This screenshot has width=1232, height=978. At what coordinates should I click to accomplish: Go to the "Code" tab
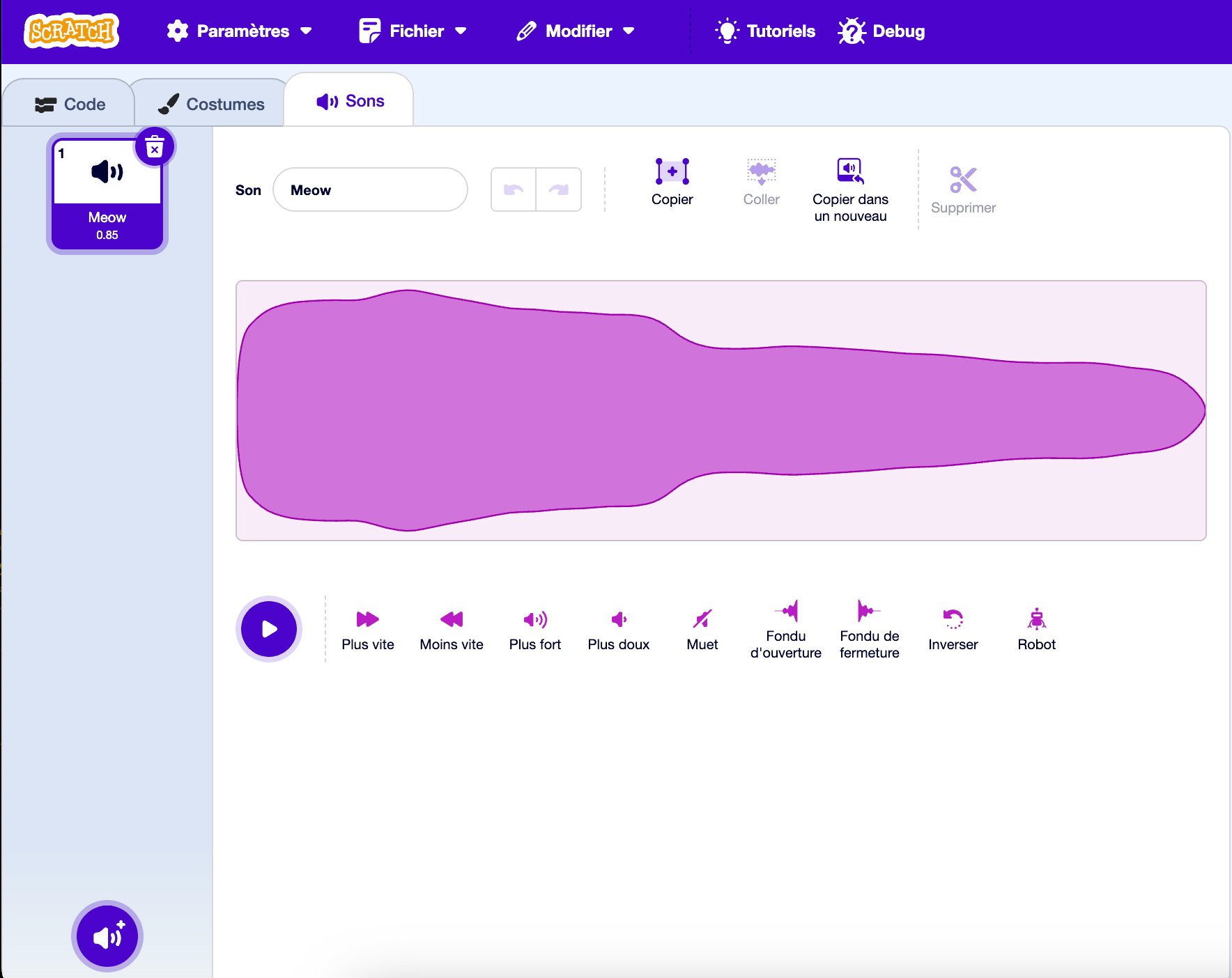tap(68, 103)
